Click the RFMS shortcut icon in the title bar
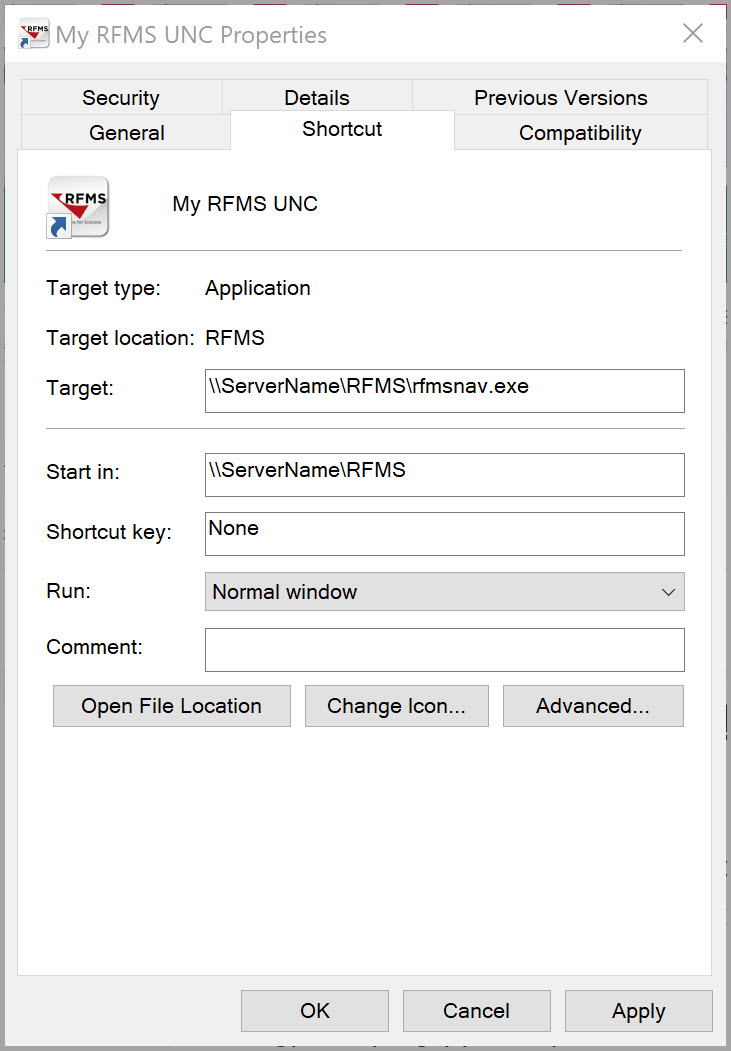Image resolution: width=731 pixels, height=1051 pixels. click(34, 34)
